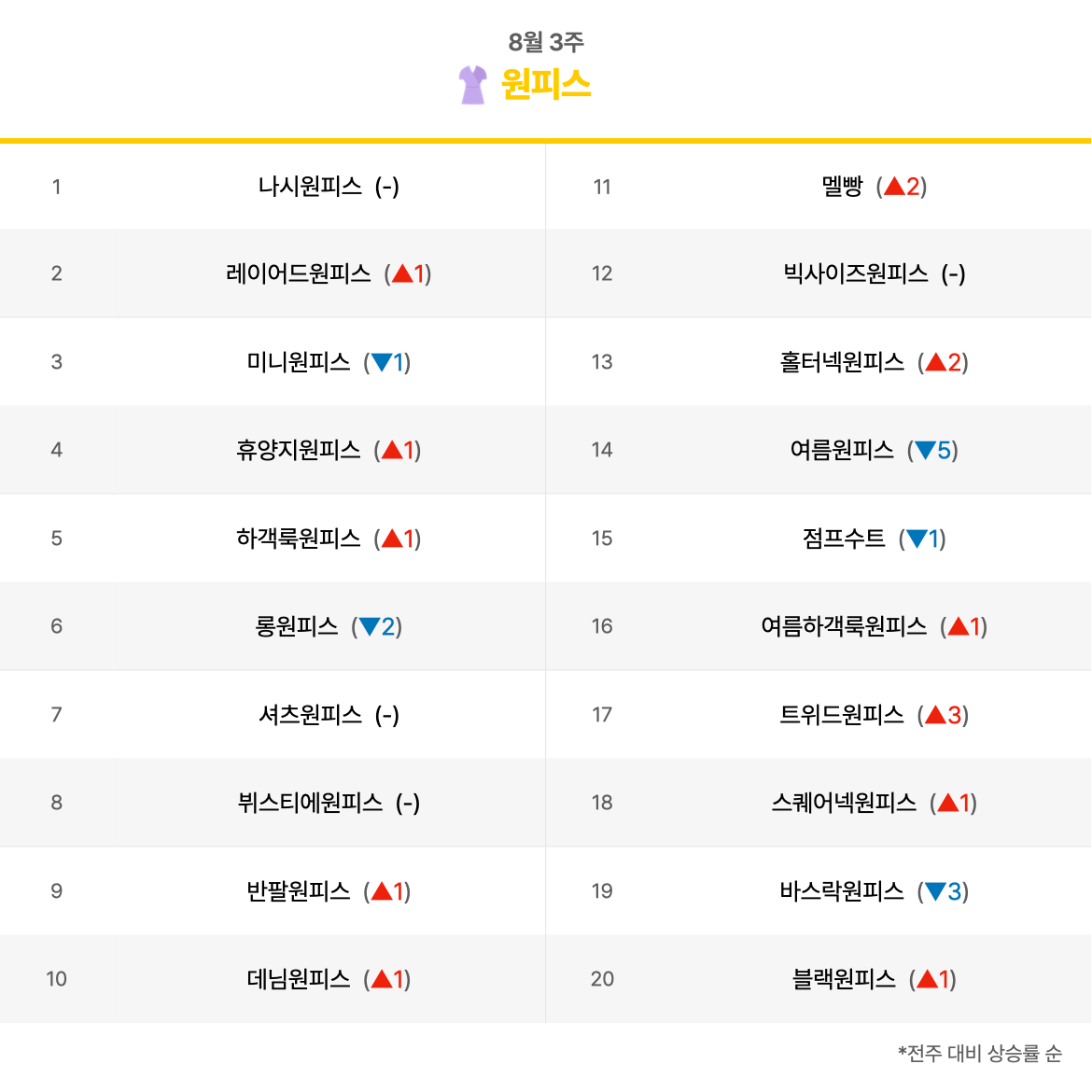Select 스퀘어넥원피스 in the ranking

[x=844, y=803]
